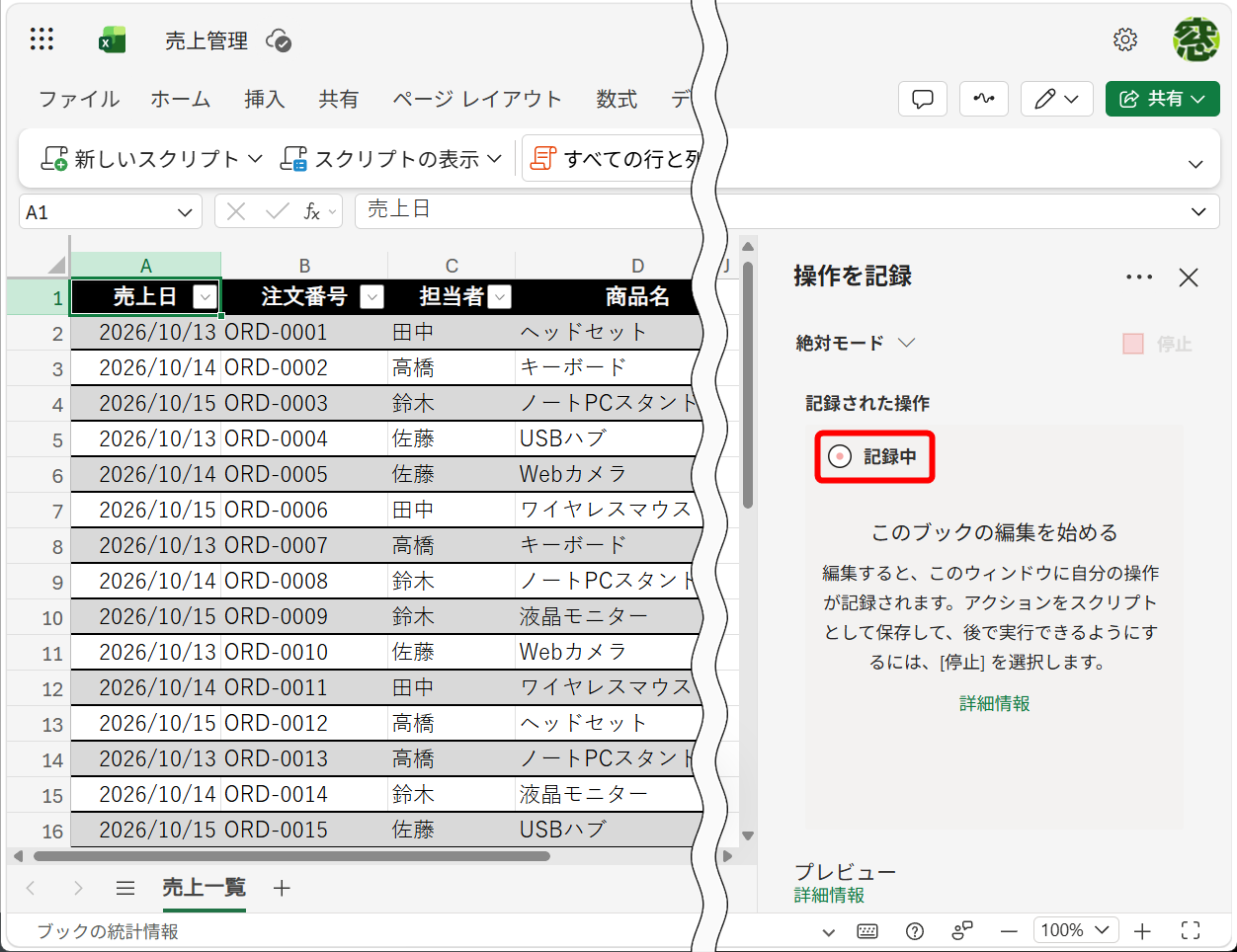
Task: Click the horizontal scrollbar right arrow
Action: click(x=729, y=856)
